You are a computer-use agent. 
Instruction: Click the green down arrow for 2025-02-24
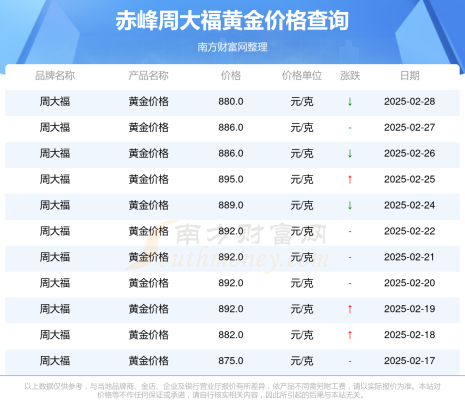point(350,205)
